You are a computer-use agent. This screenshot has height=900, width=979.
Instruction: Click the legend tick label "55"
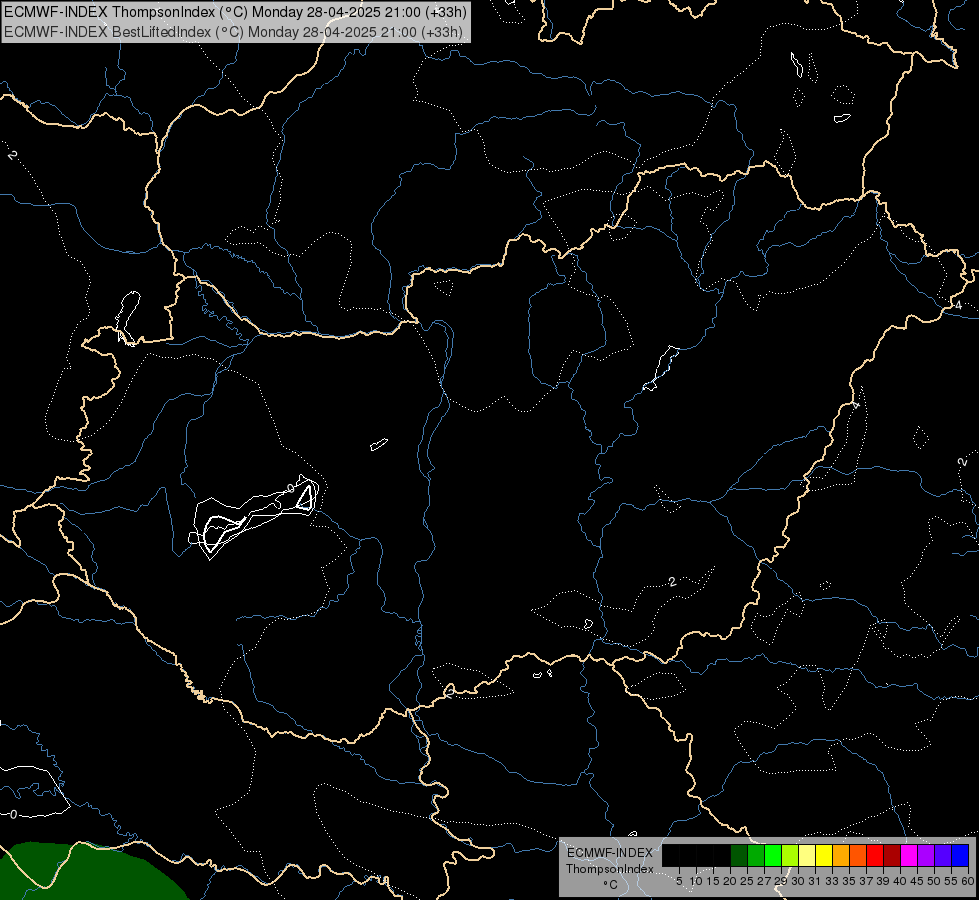(x=950, y=881)
